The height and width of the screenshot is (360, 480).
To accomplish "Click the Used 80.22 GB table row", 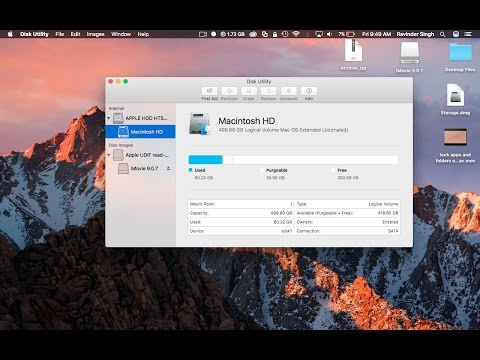I will (x=241, y=222).
